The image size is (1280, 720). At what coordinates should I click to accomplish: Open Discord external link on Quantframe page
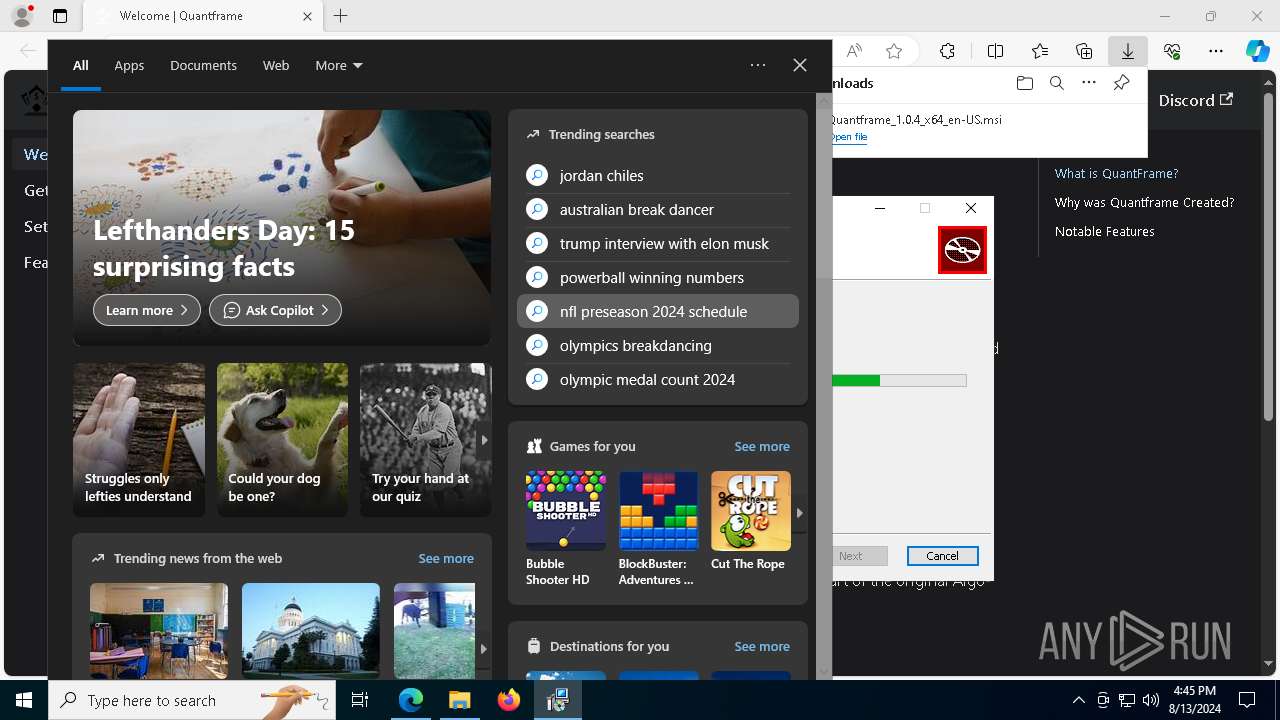(1195, 100)
